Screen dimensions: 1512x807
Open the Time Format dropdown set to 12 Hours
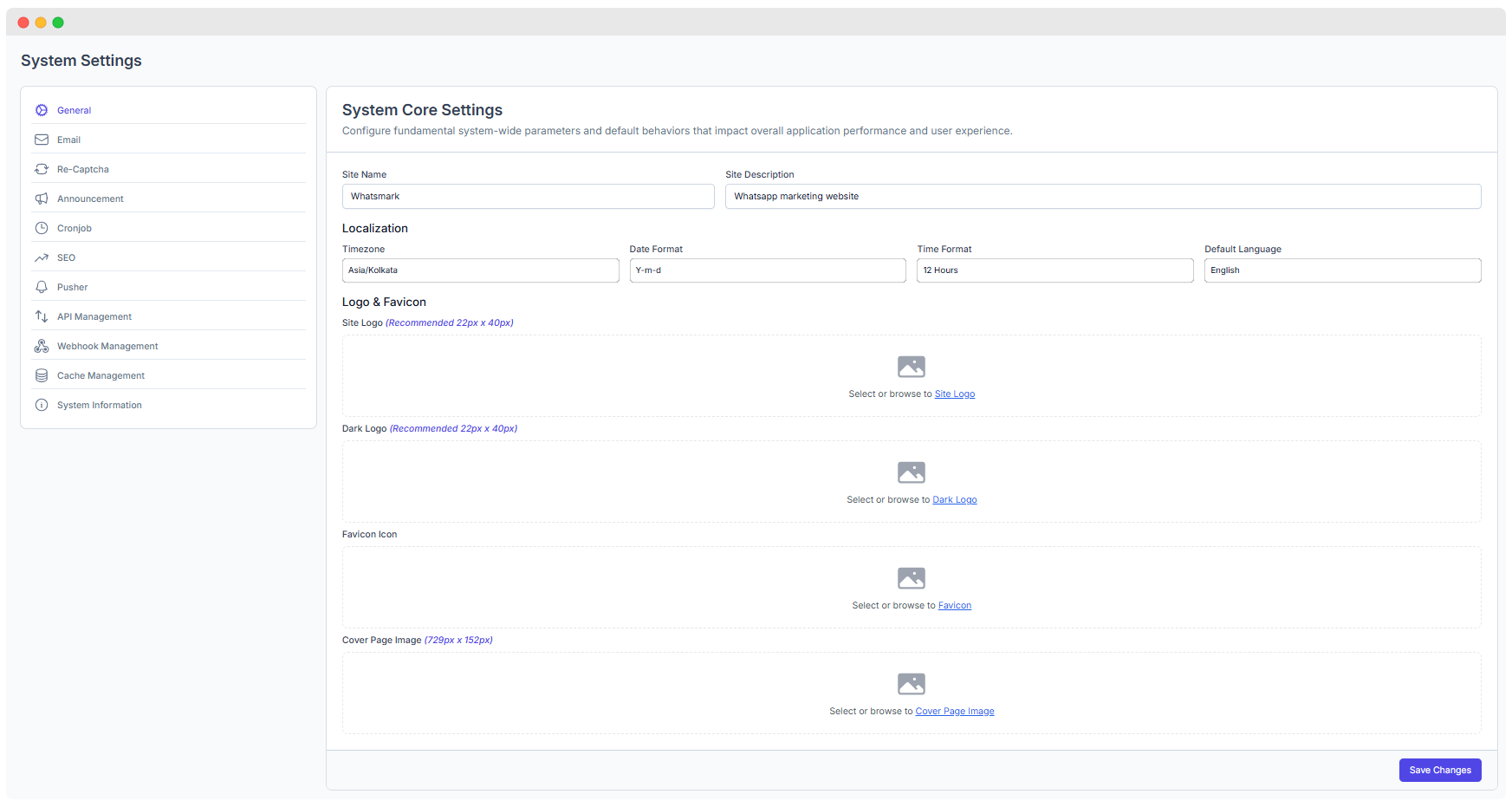1055,270
